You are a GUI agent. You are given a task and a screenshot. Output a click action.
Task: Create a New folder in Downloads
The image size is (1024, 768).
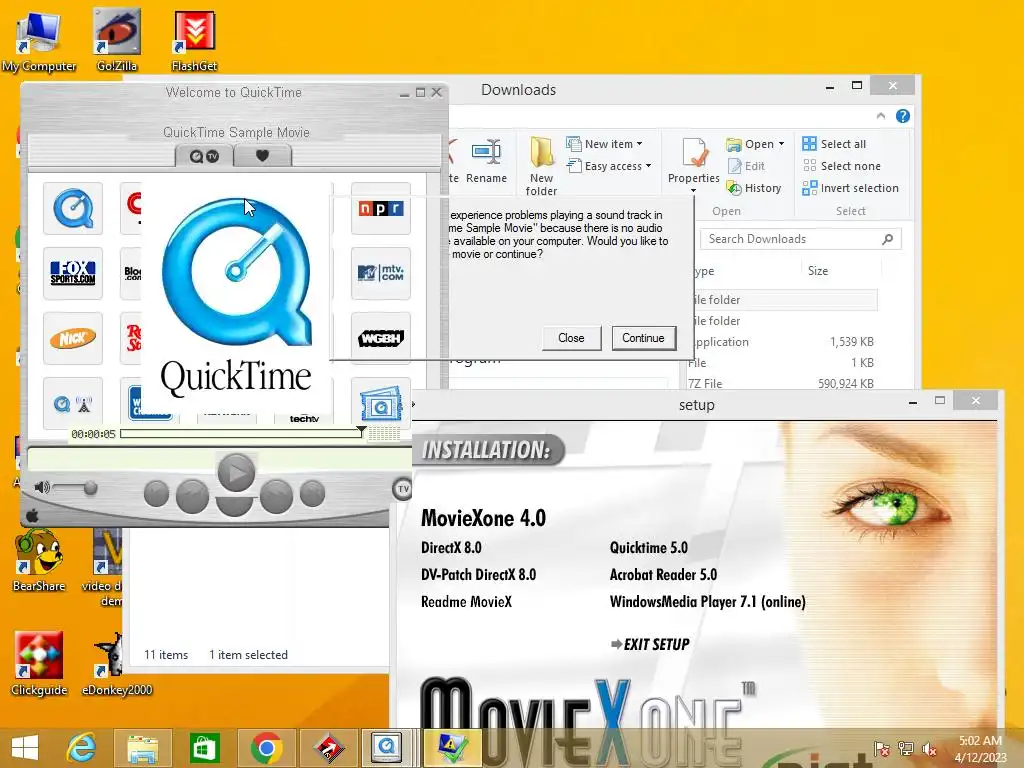[x=541, y=166]
